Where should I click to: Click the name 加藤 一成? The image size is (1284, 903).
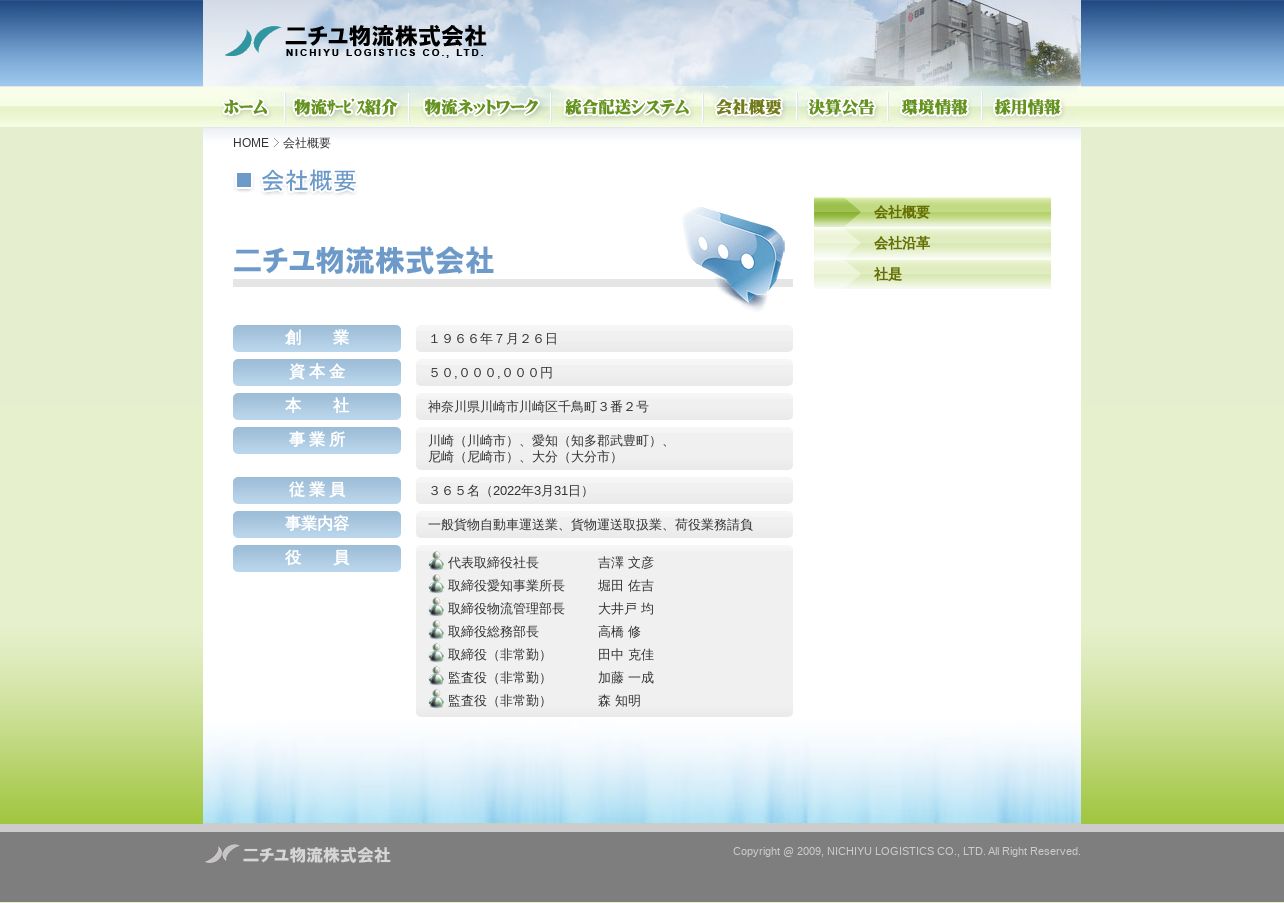tap(626, 678)
